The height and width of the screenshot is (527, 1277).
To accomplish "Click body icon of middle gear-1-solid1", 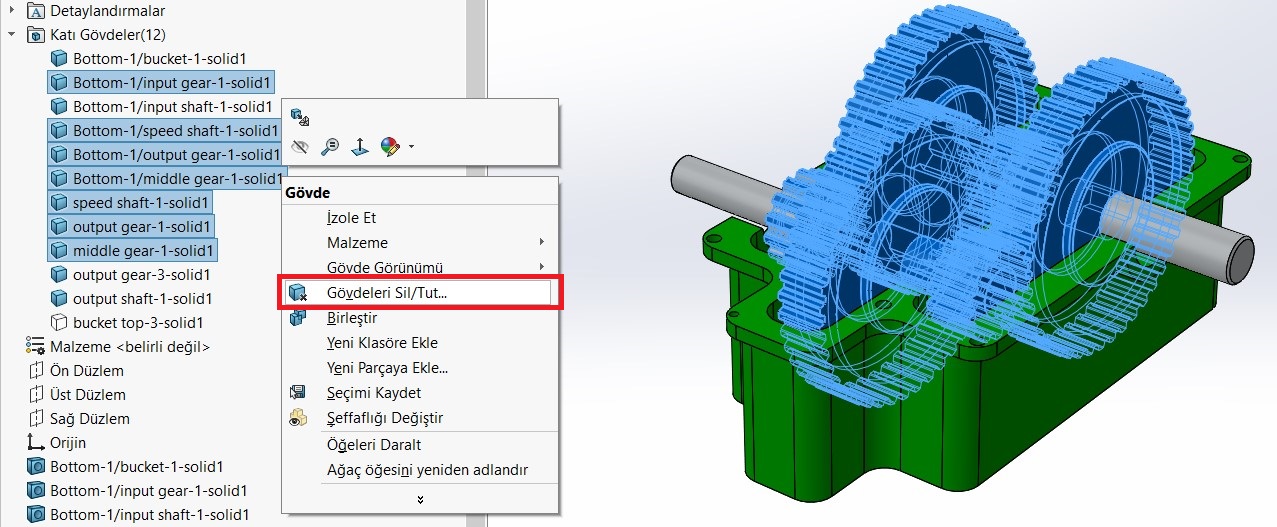I will point(59,250).
